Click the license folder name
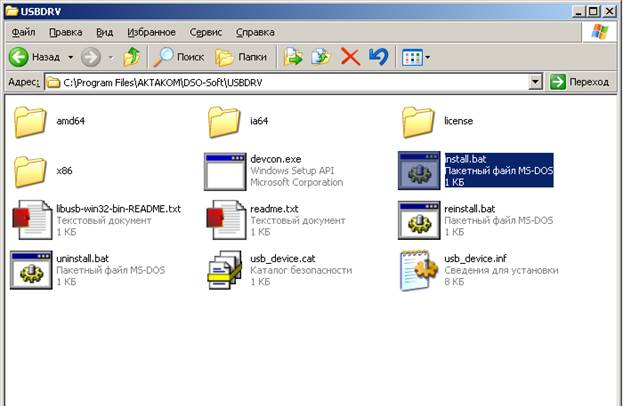The height and width of the screenshot is (406, 623). click(x=459, y=121)
